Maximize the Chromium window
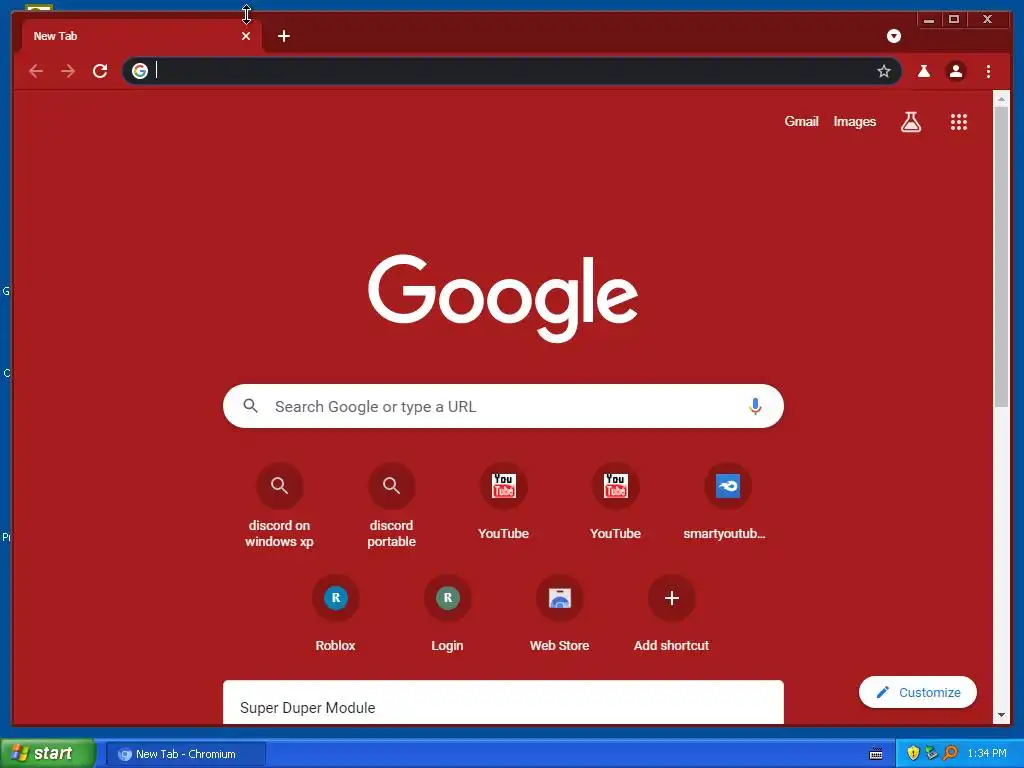 coord(953,20)
